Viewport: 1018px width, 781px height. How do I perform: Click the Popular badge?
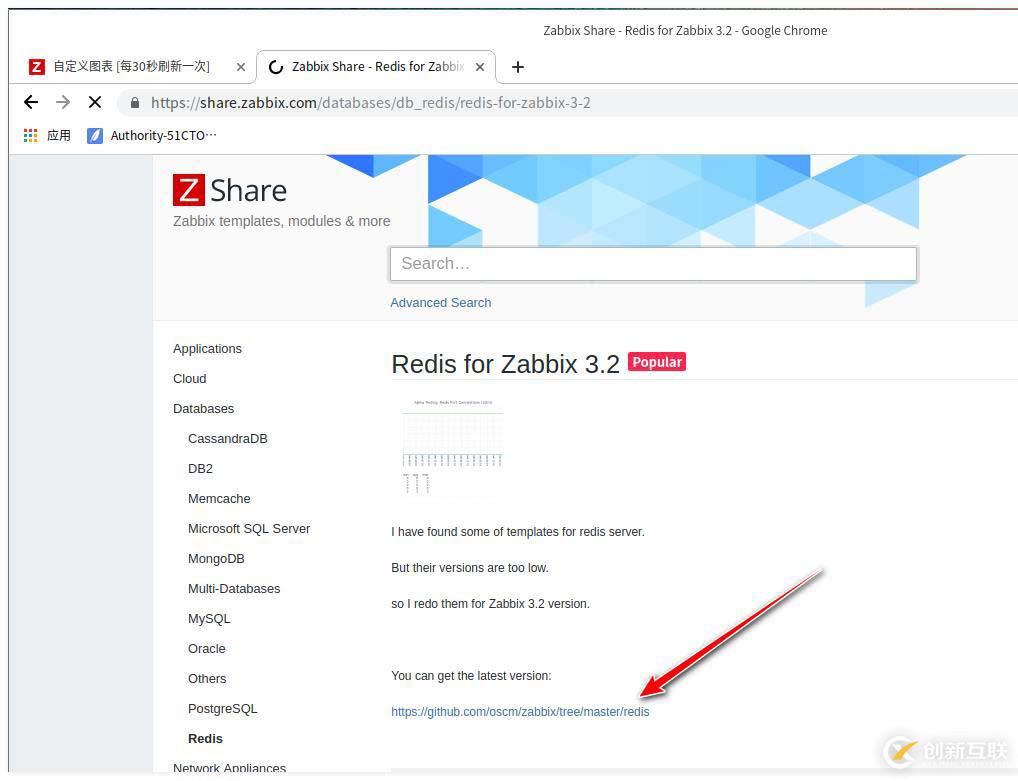coord(657,362)
